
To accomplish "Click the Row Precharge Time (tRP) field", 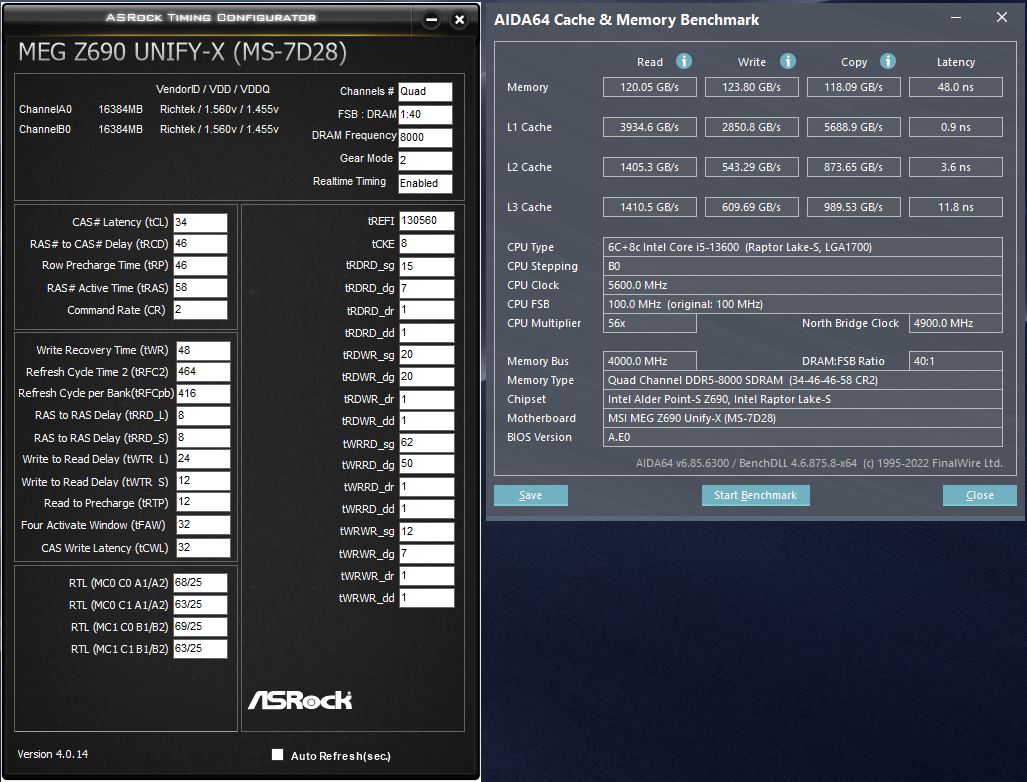I will tap(200, 265).
